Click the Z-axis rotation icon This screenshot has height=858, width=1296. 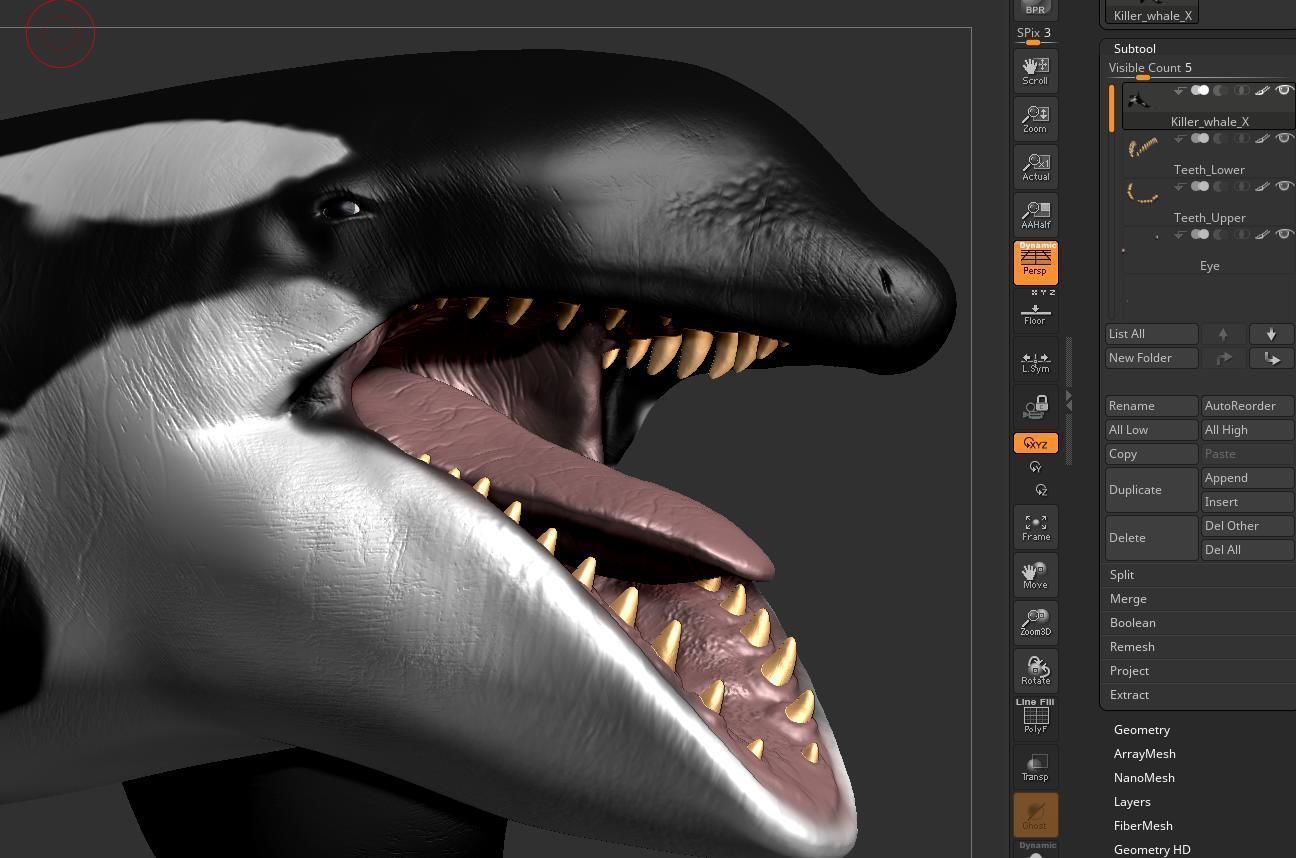(x=1041, y=490)
